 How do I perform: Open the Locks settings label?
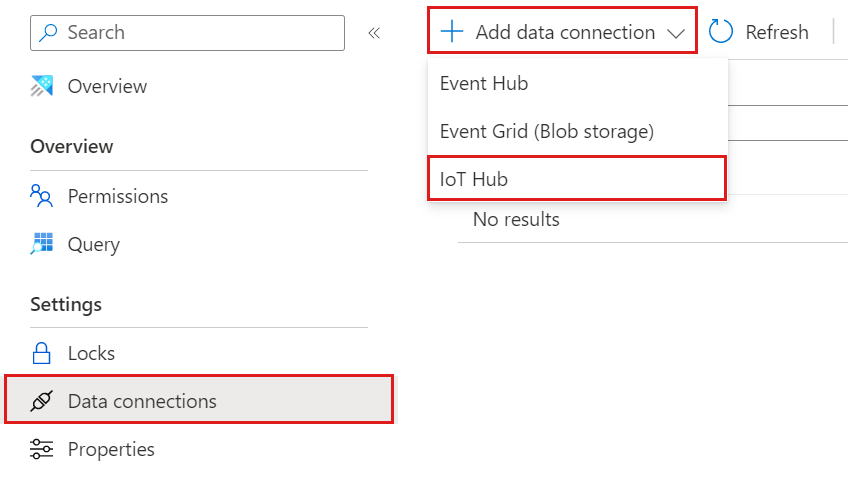pyautogui.click(x=91, y=353)
